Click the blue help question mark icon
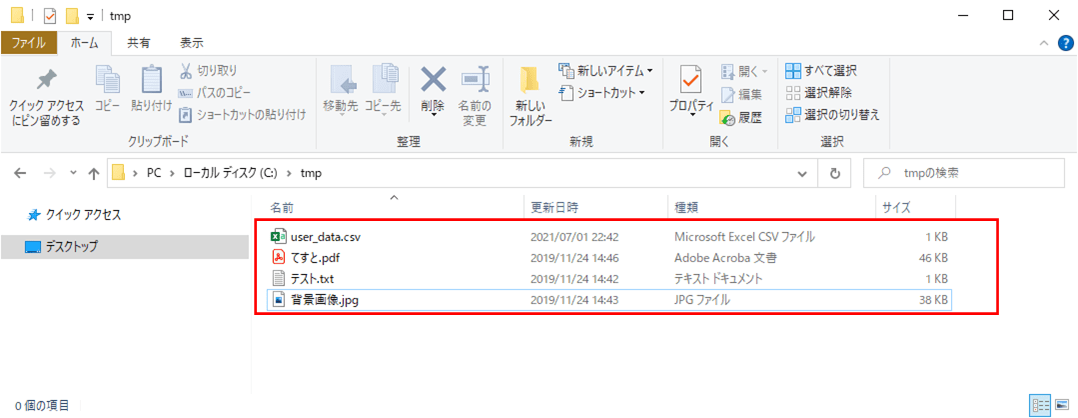The width and height of the screenshot is (1078, 418). [1064, 43]
